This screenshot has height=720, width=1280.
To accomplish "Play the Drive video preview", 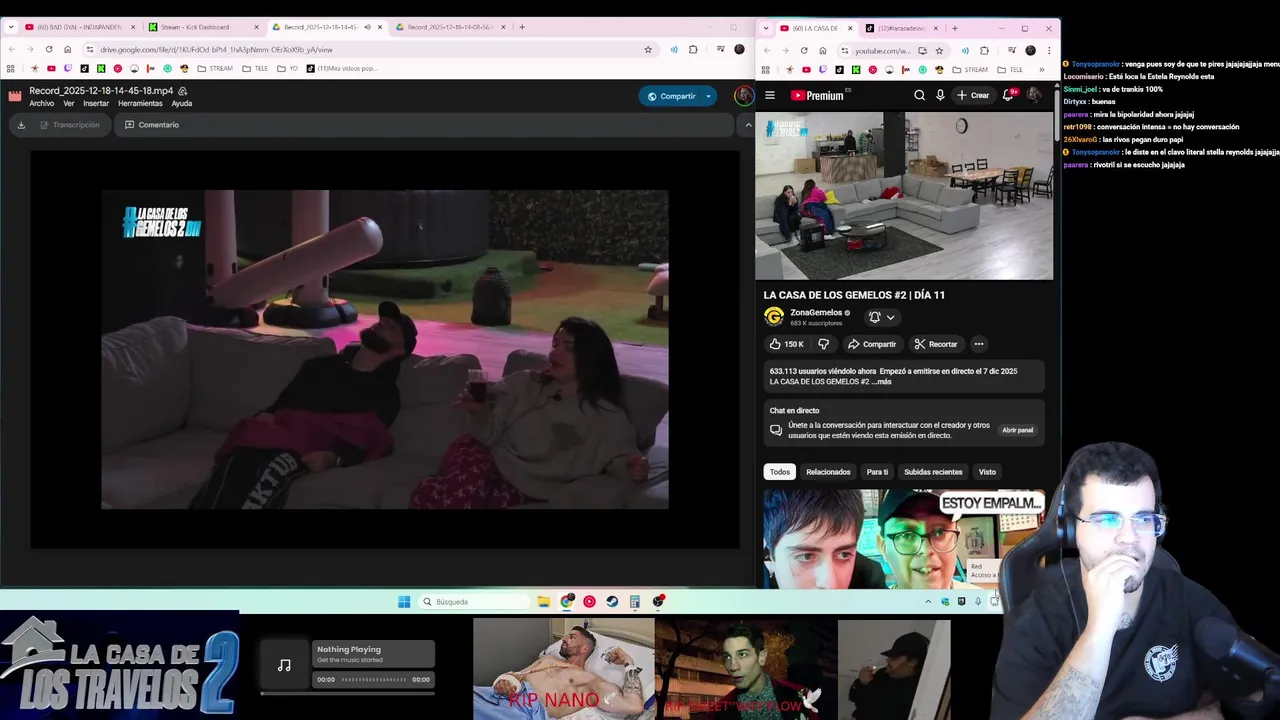I will (x=385, y=349).
